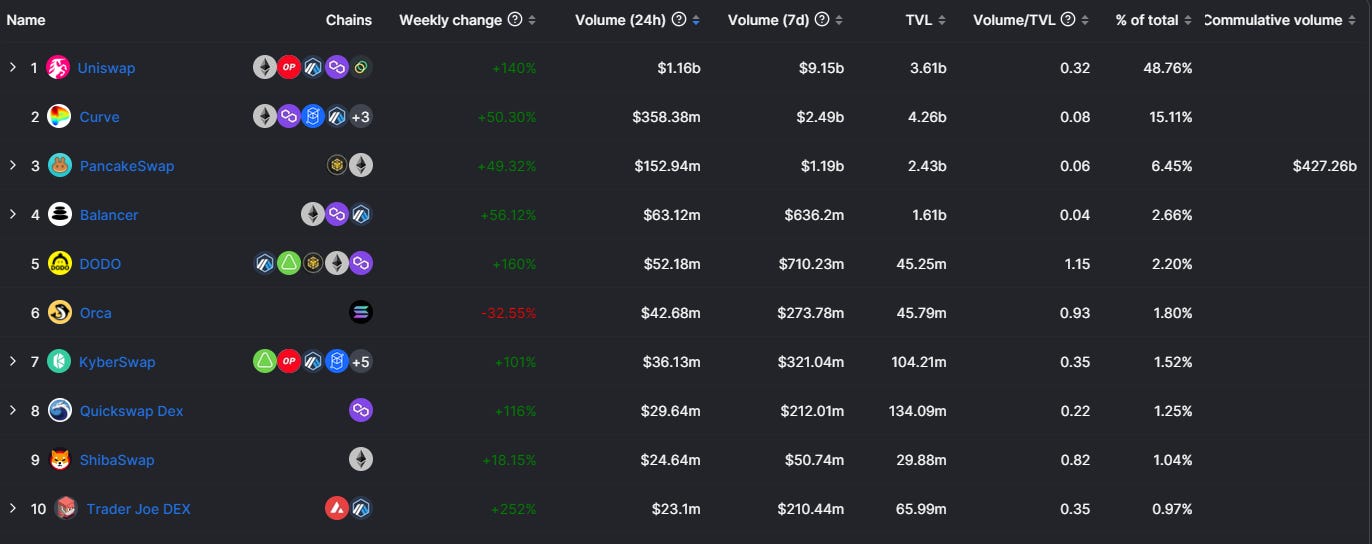Click the Curve rainbow logo
This screenshot has height=544, width=1372.
[60, 117]
